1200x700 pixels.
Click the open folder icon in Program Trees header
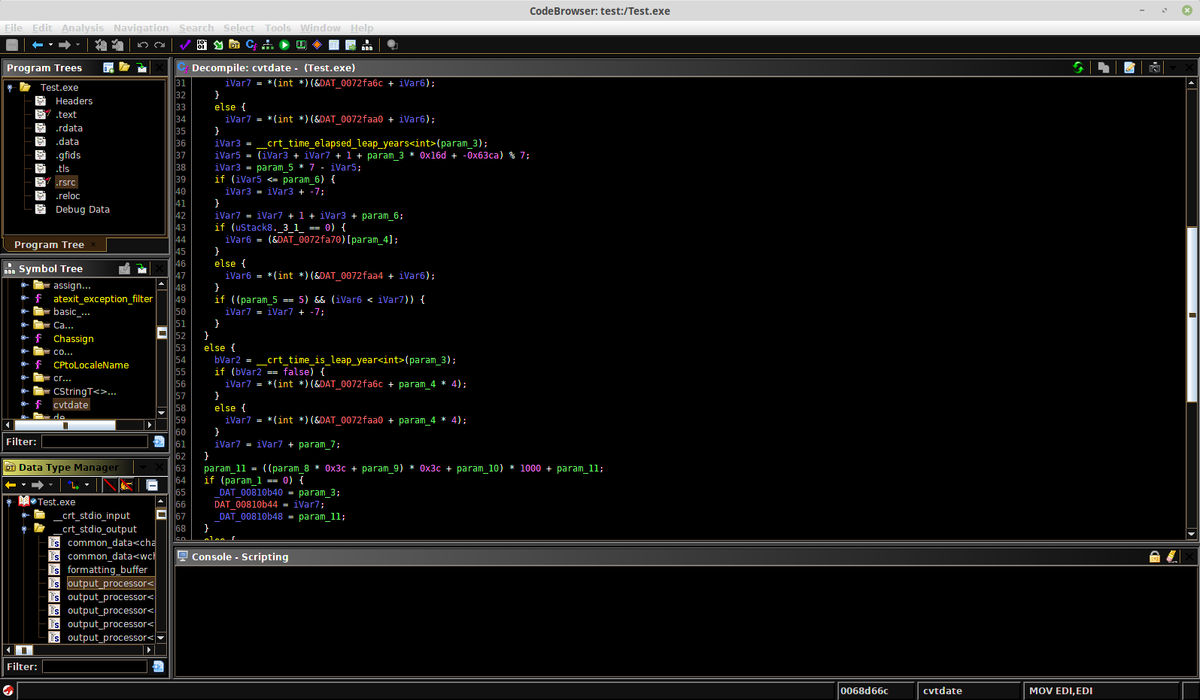pyautogui.click(x=124, y=67)
